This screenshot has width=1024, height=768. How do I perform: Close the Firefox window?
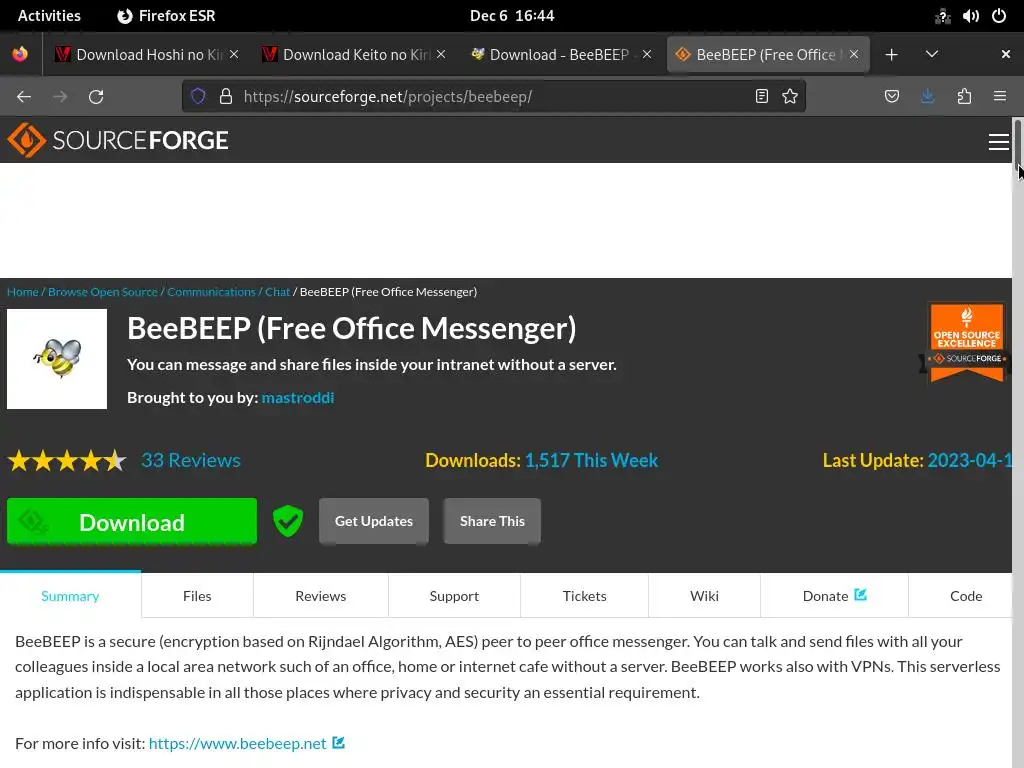point(1006,54)
